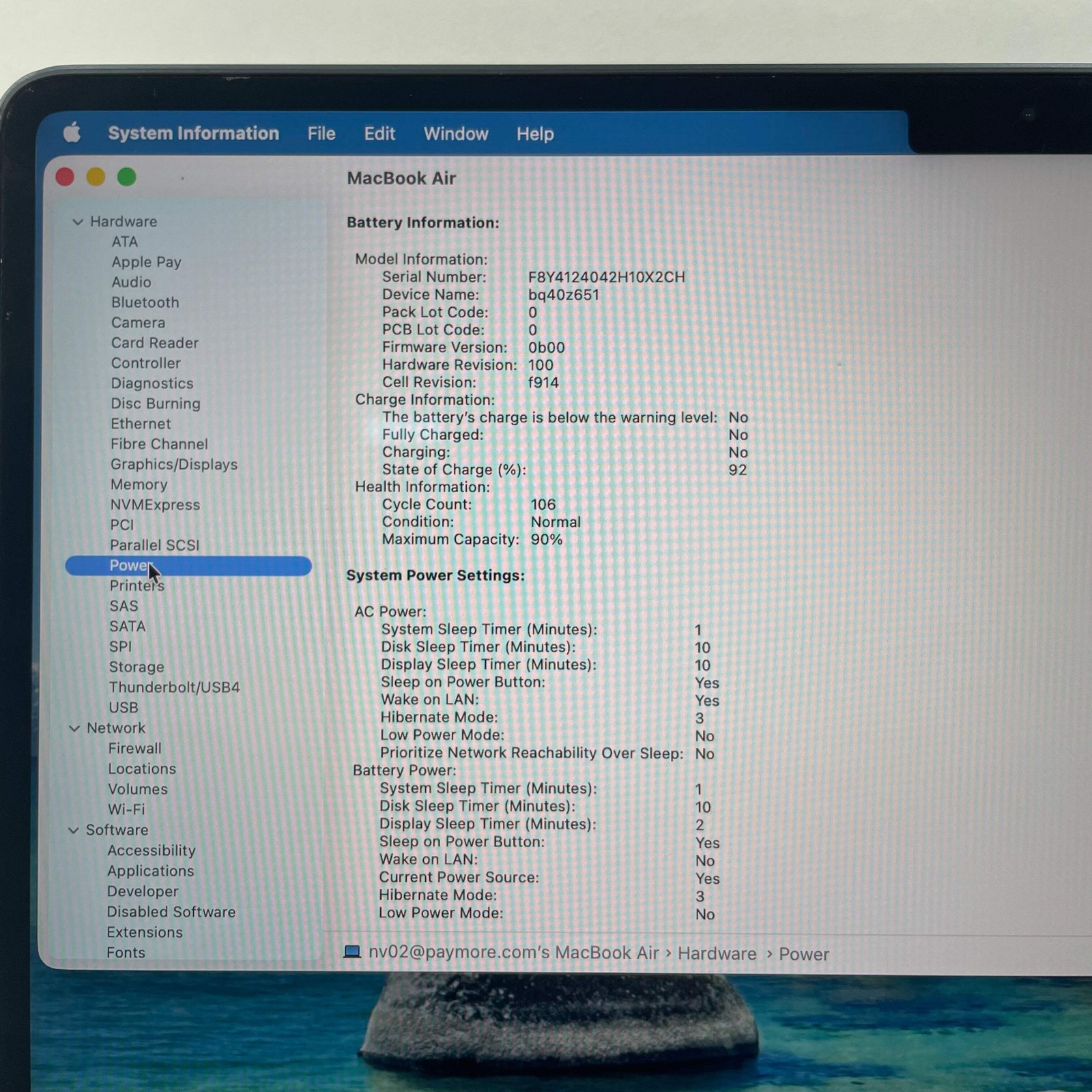Collapse the Hardware section chevron
This screenshot has width=1092, height=1092.
click(x=77, y=222)
